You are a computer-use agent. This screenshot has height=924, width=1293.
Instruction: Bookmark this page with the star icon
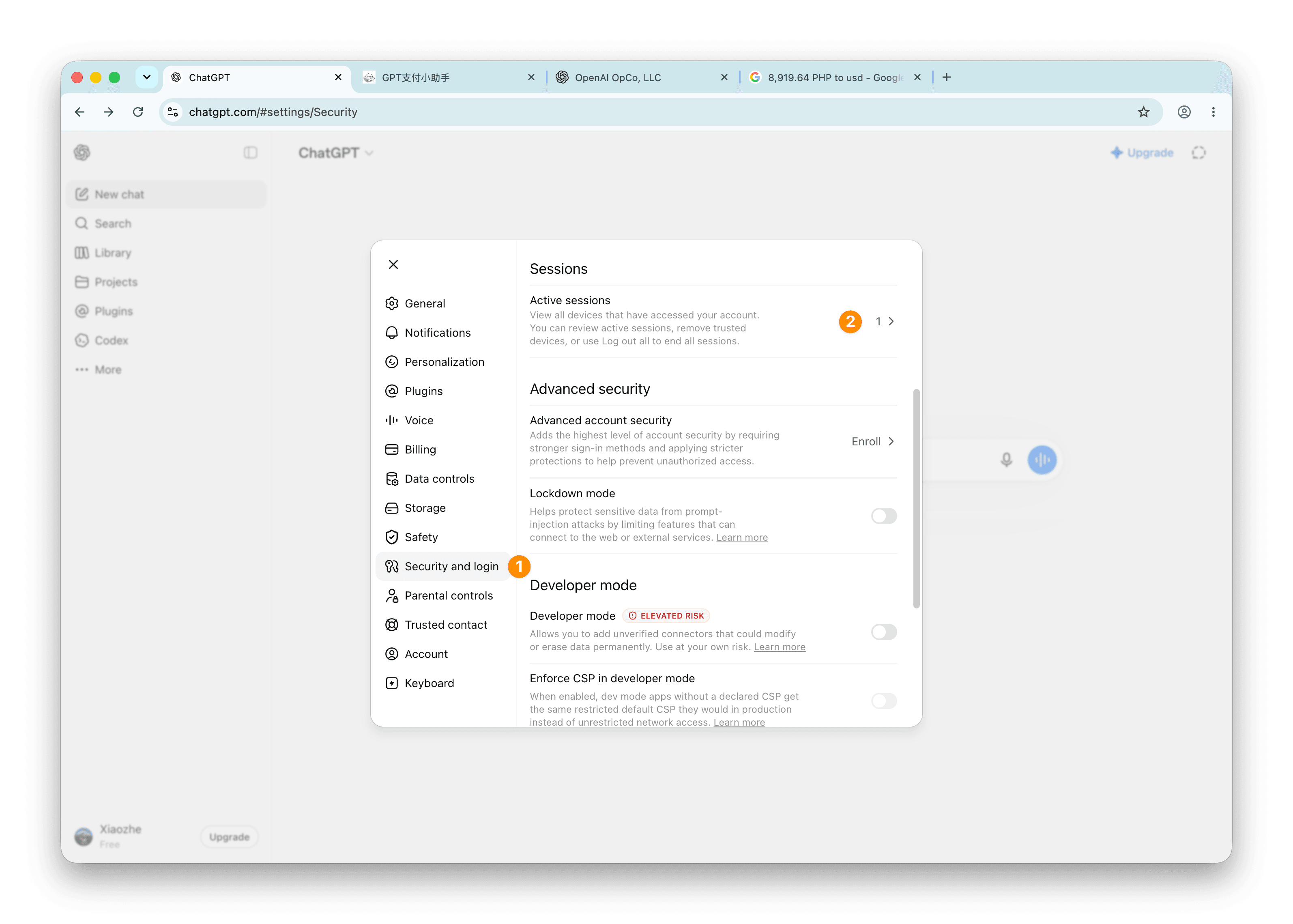pyautogui.click(x=1143, y=112)
